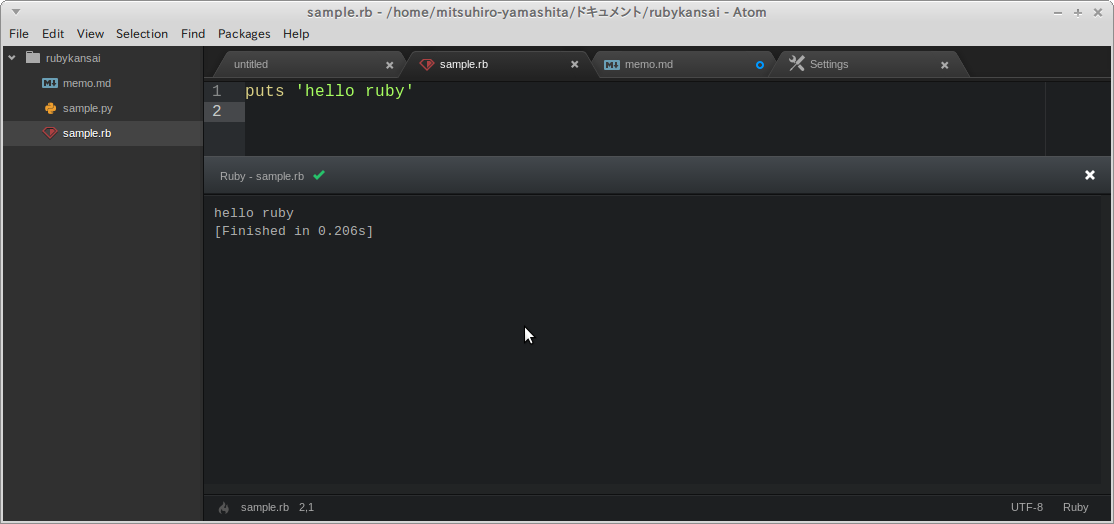Click the '[Finished in 0.206s]' output text
The width and height of the screenshot is (1114, 524).
click(293, 231)
